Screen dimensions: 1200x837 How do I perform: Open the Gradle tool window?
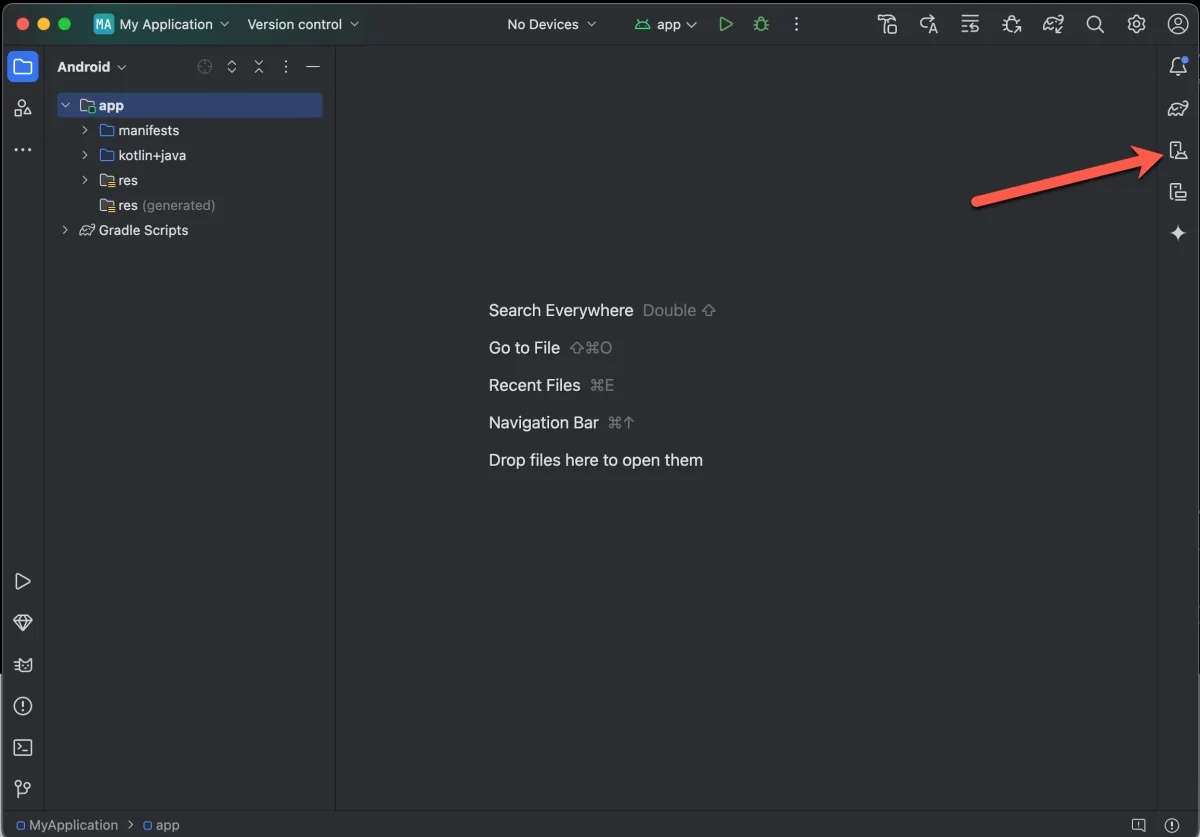coord(1178,109)
